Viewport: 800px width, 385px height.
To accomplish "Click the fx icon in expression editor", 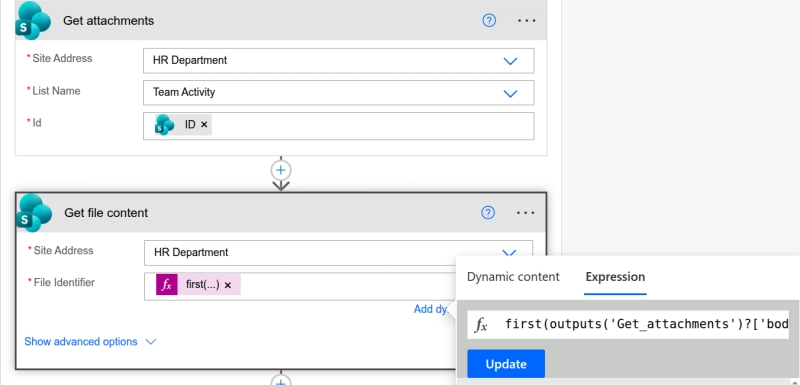I will [481, 324].
